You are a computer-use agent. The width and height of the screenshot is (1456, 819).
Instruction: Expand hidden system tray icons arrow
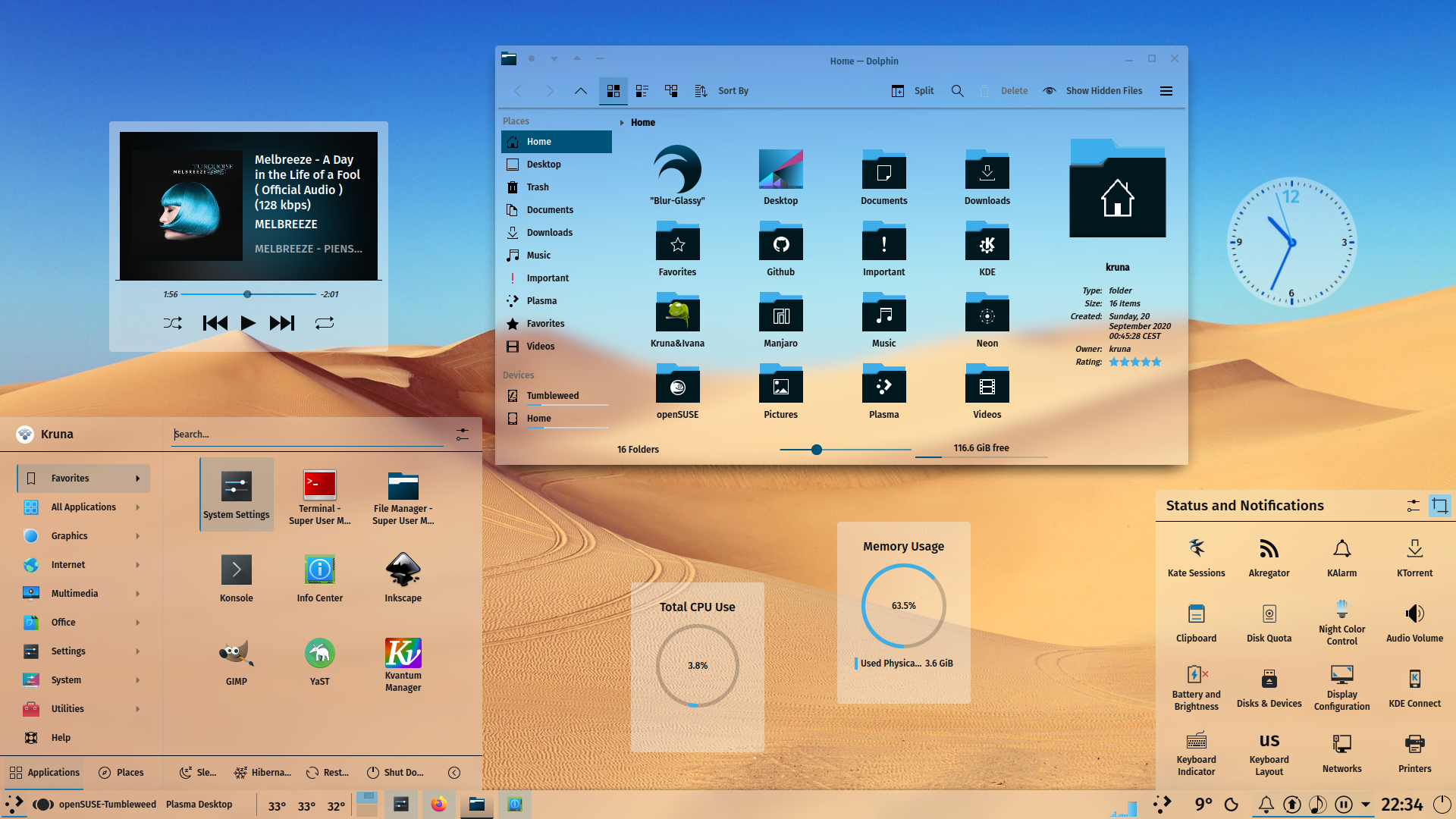coord(1365,805)
